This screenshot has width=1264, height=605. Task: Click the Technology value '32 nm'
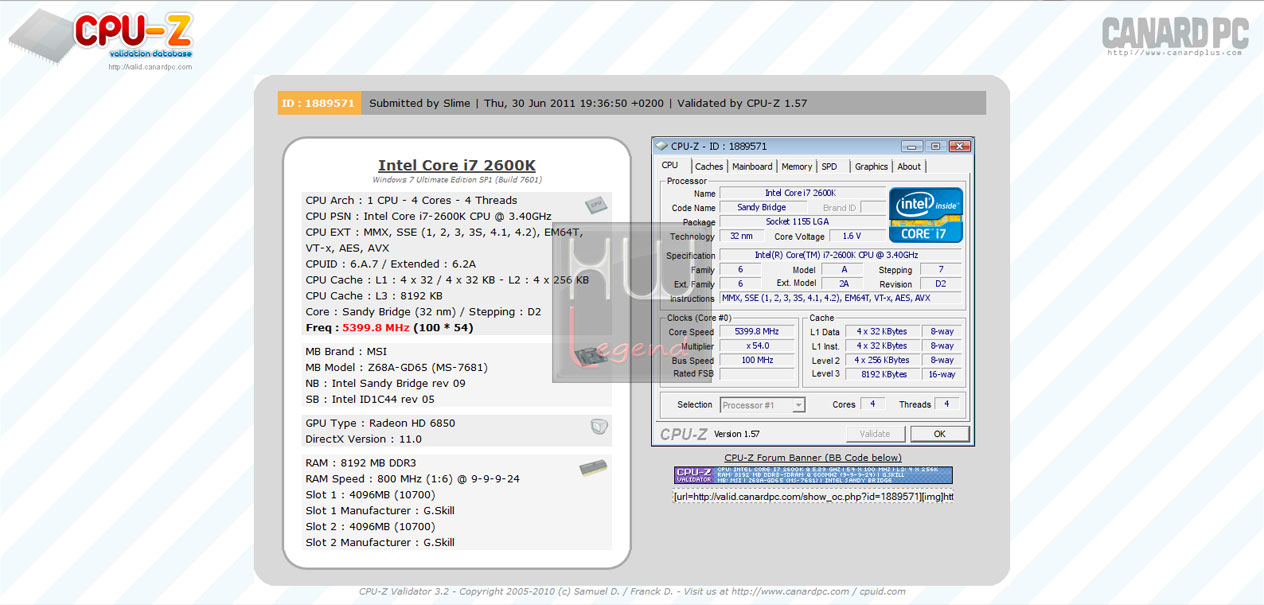(741, 236)
